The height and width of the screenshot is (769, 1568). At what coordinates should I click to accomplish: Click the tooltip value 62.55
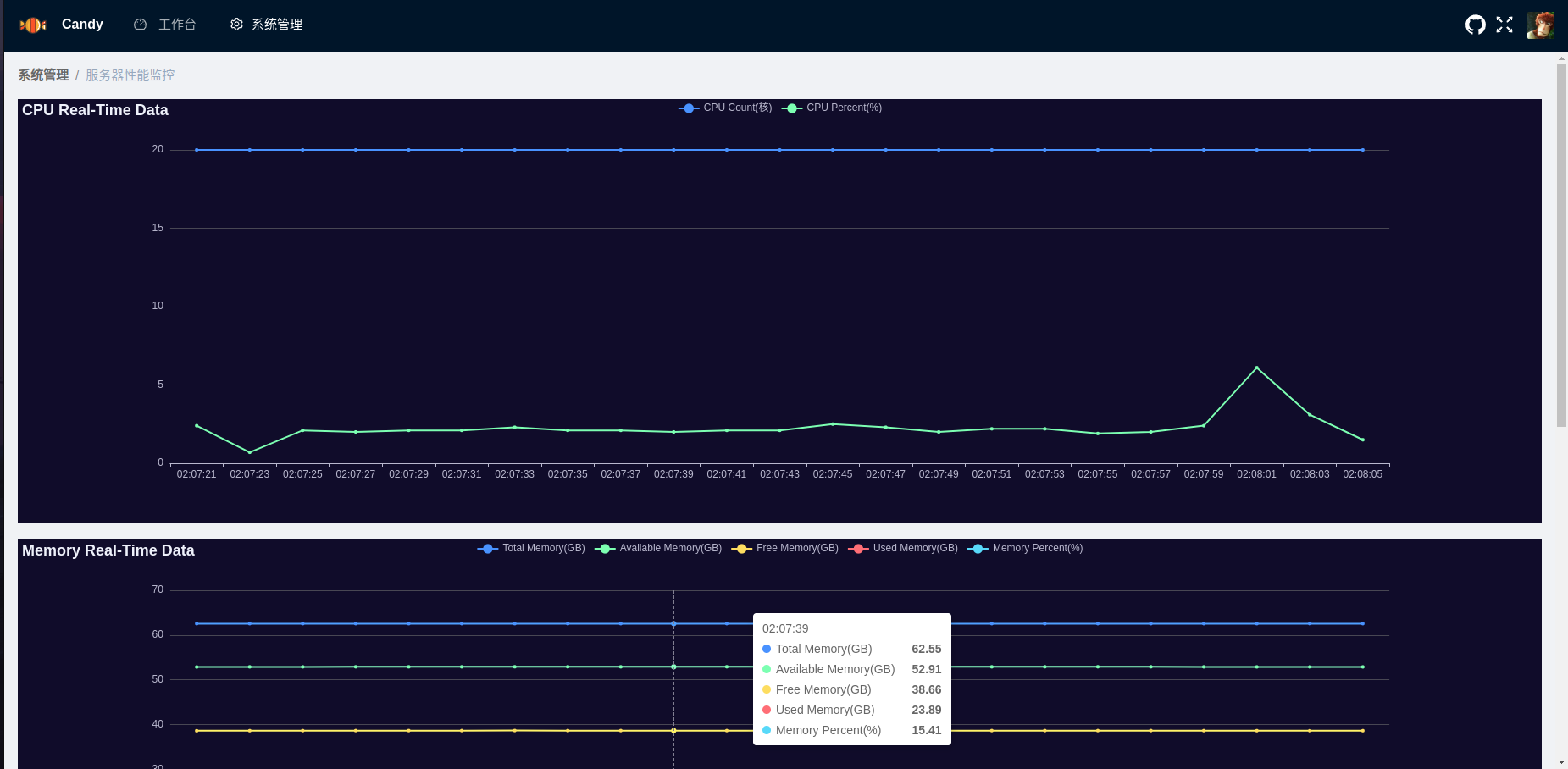point(927,649)
